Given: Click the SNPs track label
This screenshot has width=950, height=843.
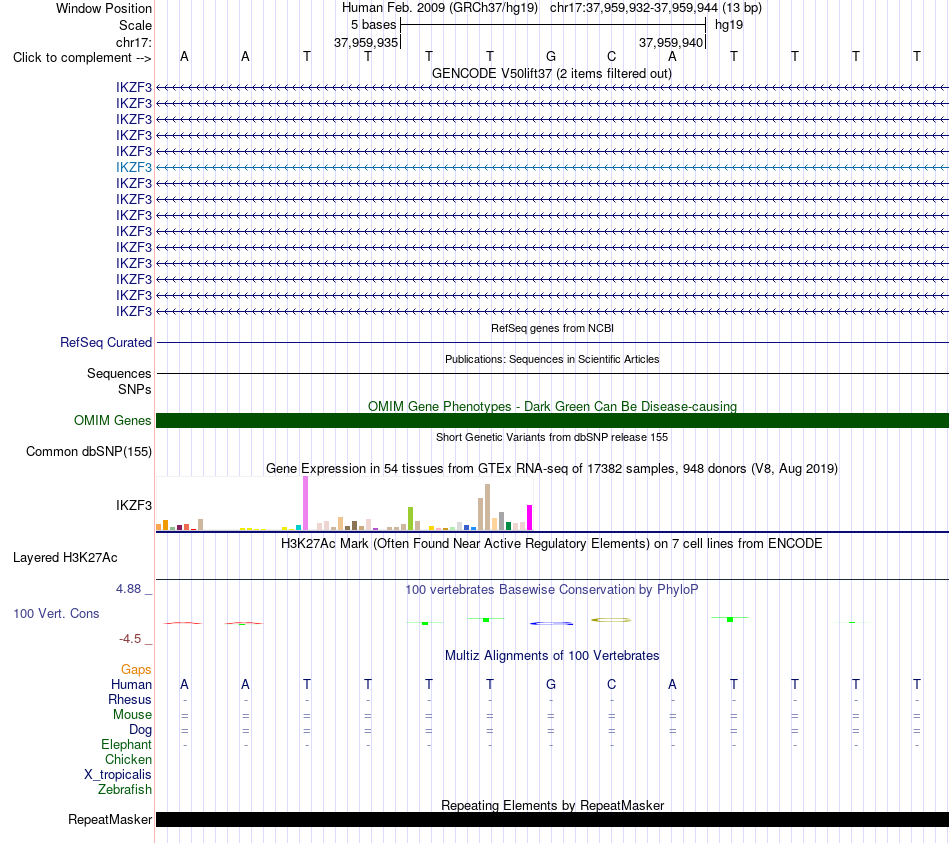Looking at the screenshot, I should pos(135,390).
